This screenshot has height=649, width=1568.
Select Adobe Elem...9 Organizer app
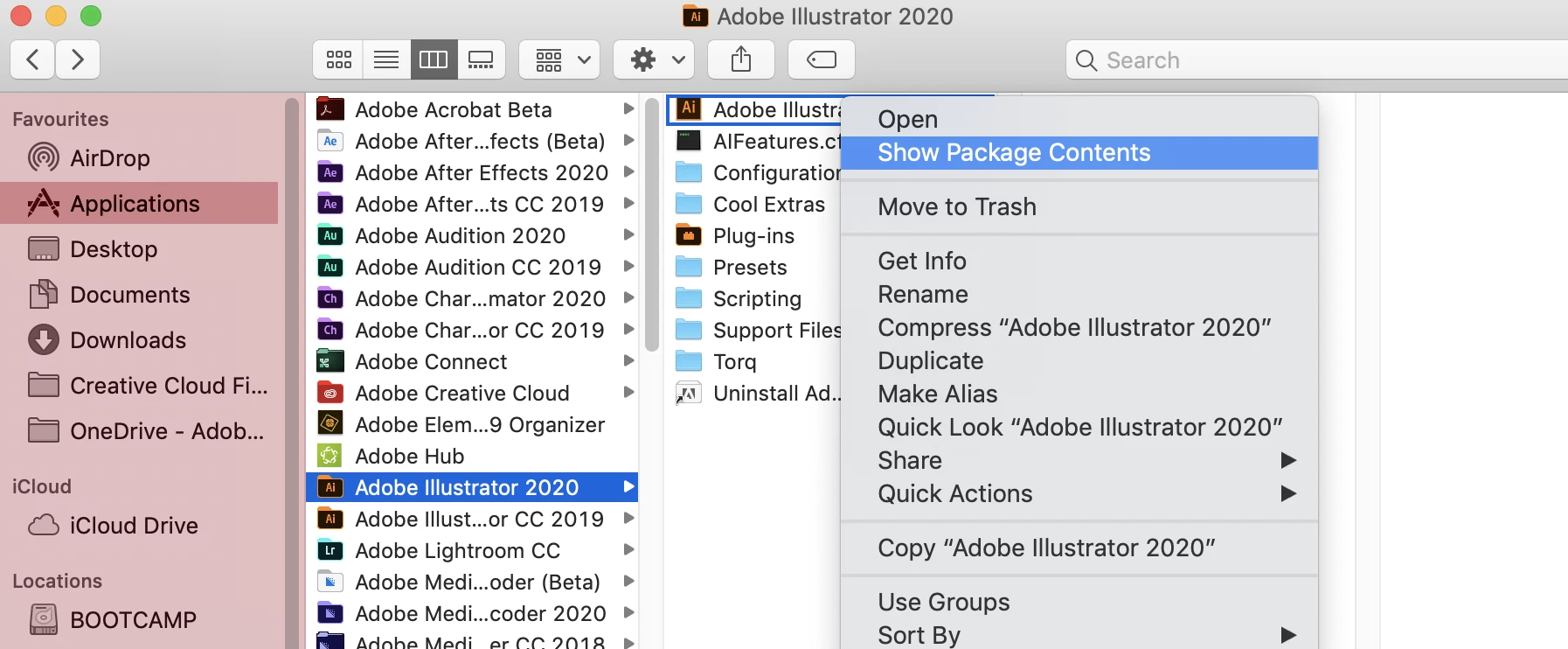472,424
